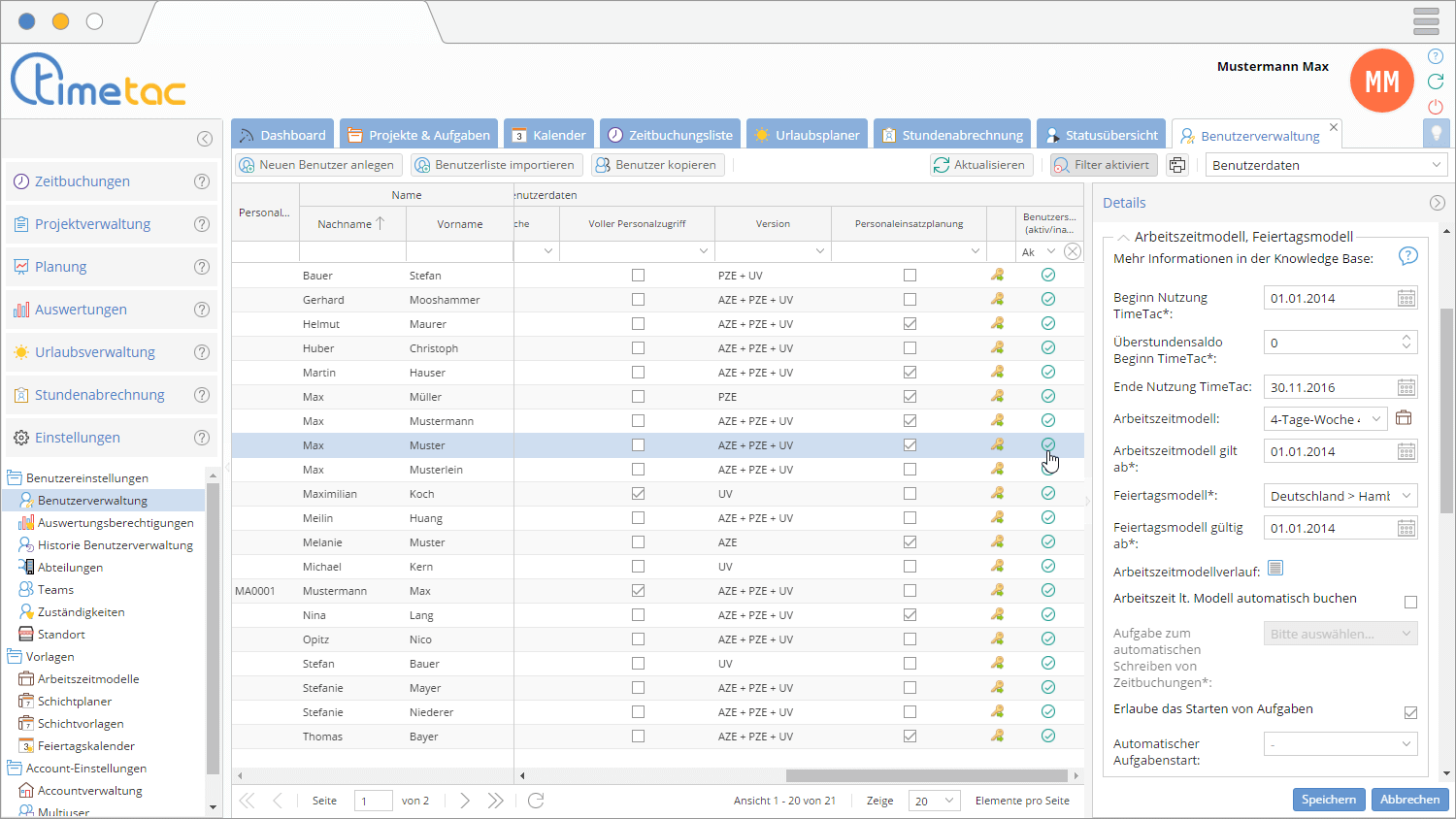The image size is (1456, 819).
Task: Open calendar picker for Ende Nutzung TimeTac
Action: click(x=1406, y=387)
